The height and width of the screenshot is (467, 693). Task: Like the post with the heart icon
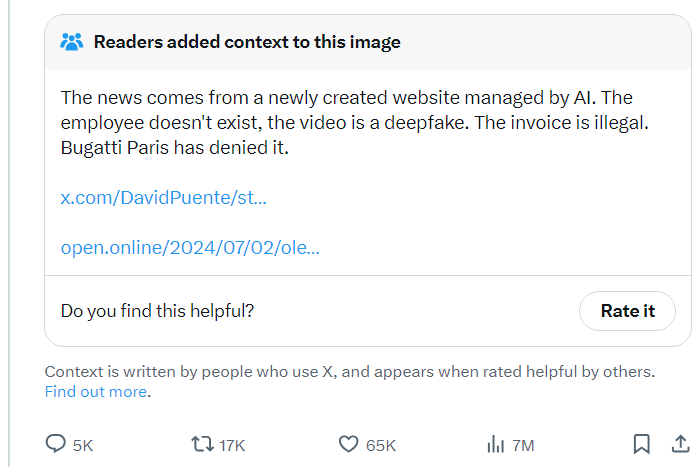pos(348,444)
